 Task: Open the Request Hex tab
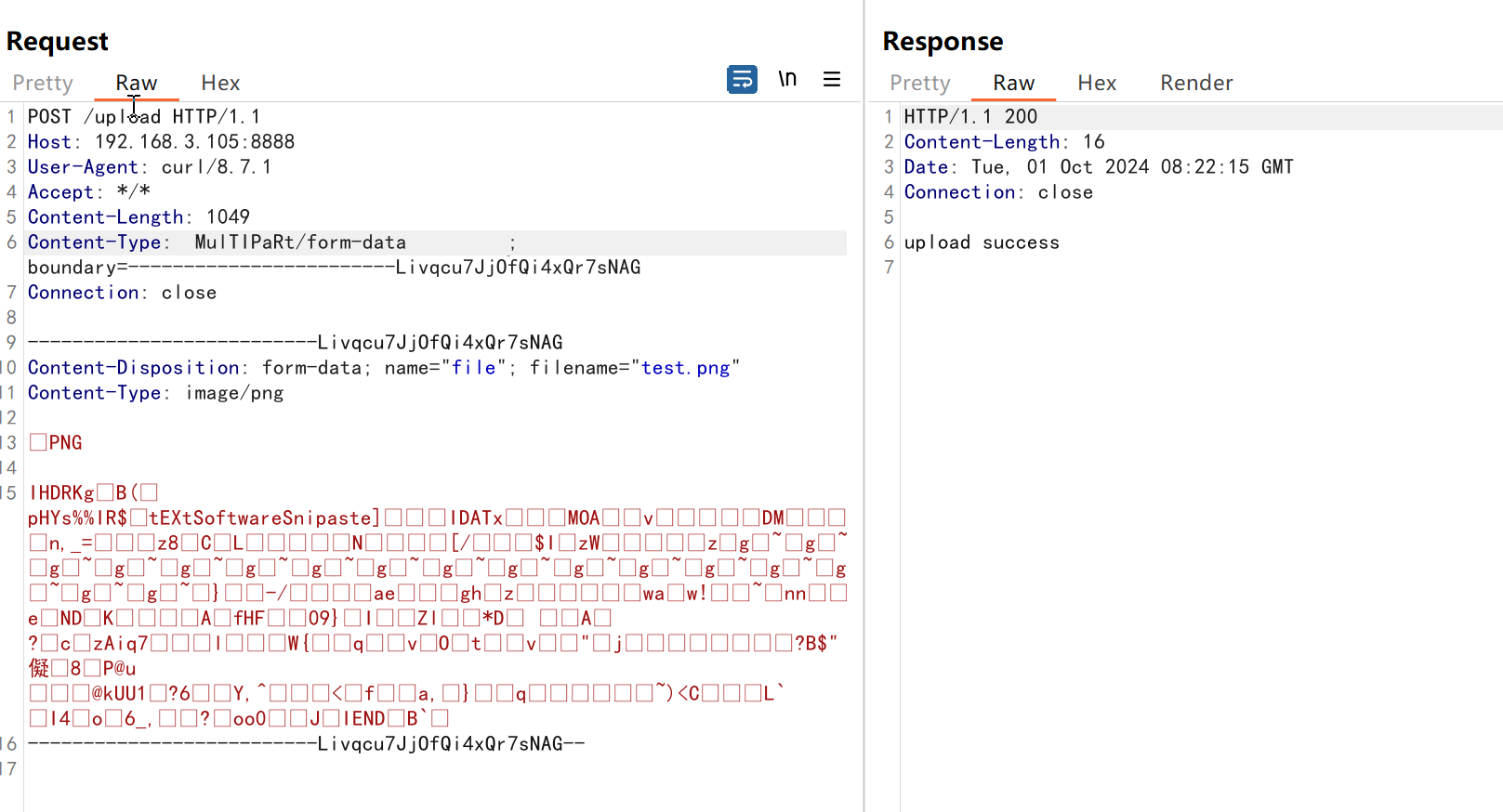coord(220,83)
